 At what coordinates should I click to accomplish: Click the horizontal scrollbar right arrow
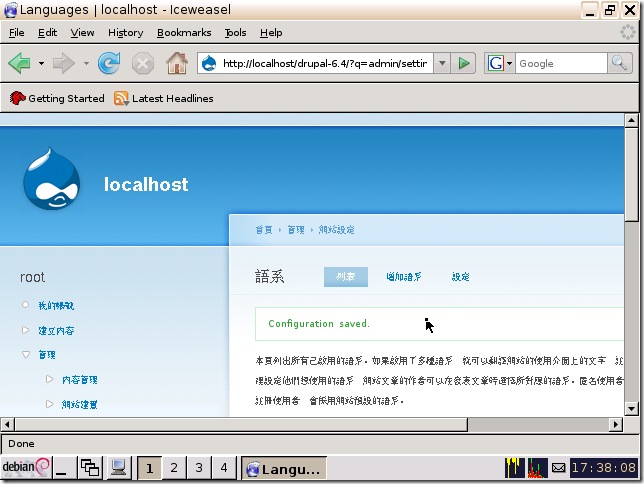coord(616,424)
